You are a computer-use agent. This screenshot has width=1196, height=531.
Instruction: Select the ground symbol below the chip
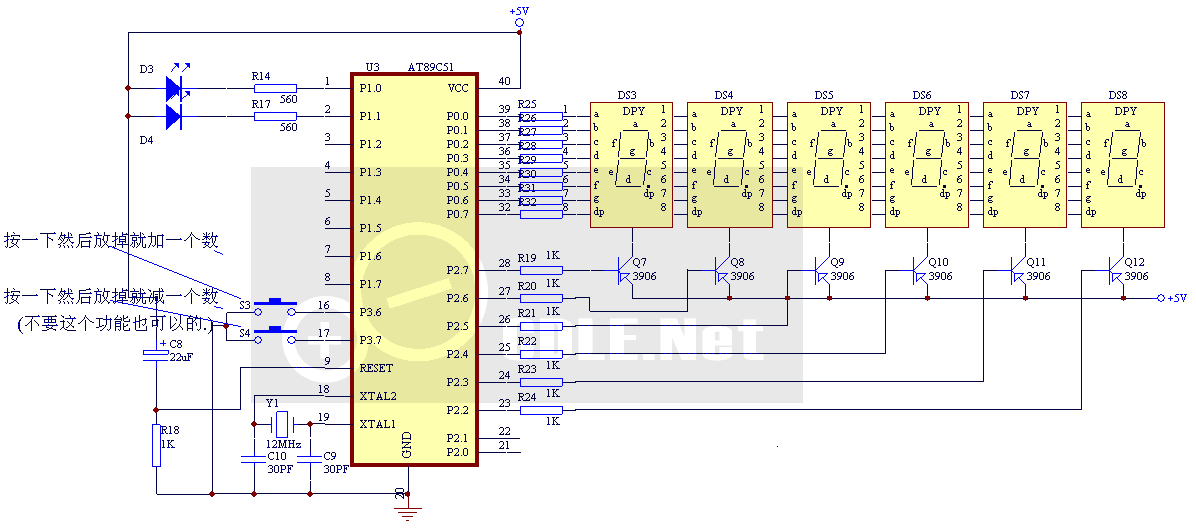tap(407, 513)
